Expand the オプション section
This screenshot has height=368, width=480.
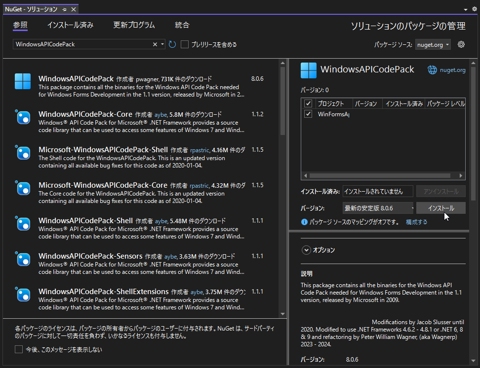coord(306,250)
